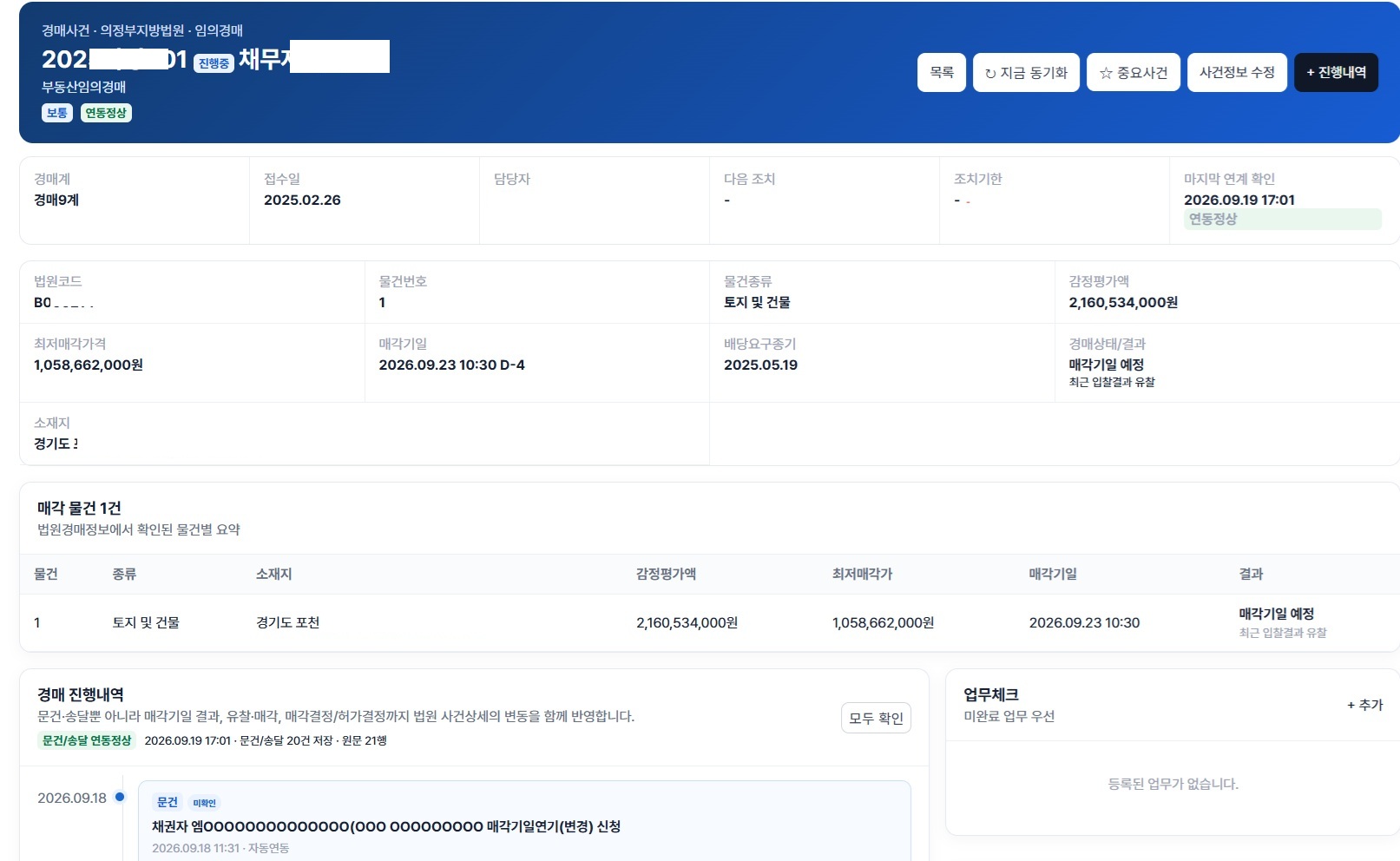Go back via the 목록 button
The image size is (1400, 861).
coord(942,73)
